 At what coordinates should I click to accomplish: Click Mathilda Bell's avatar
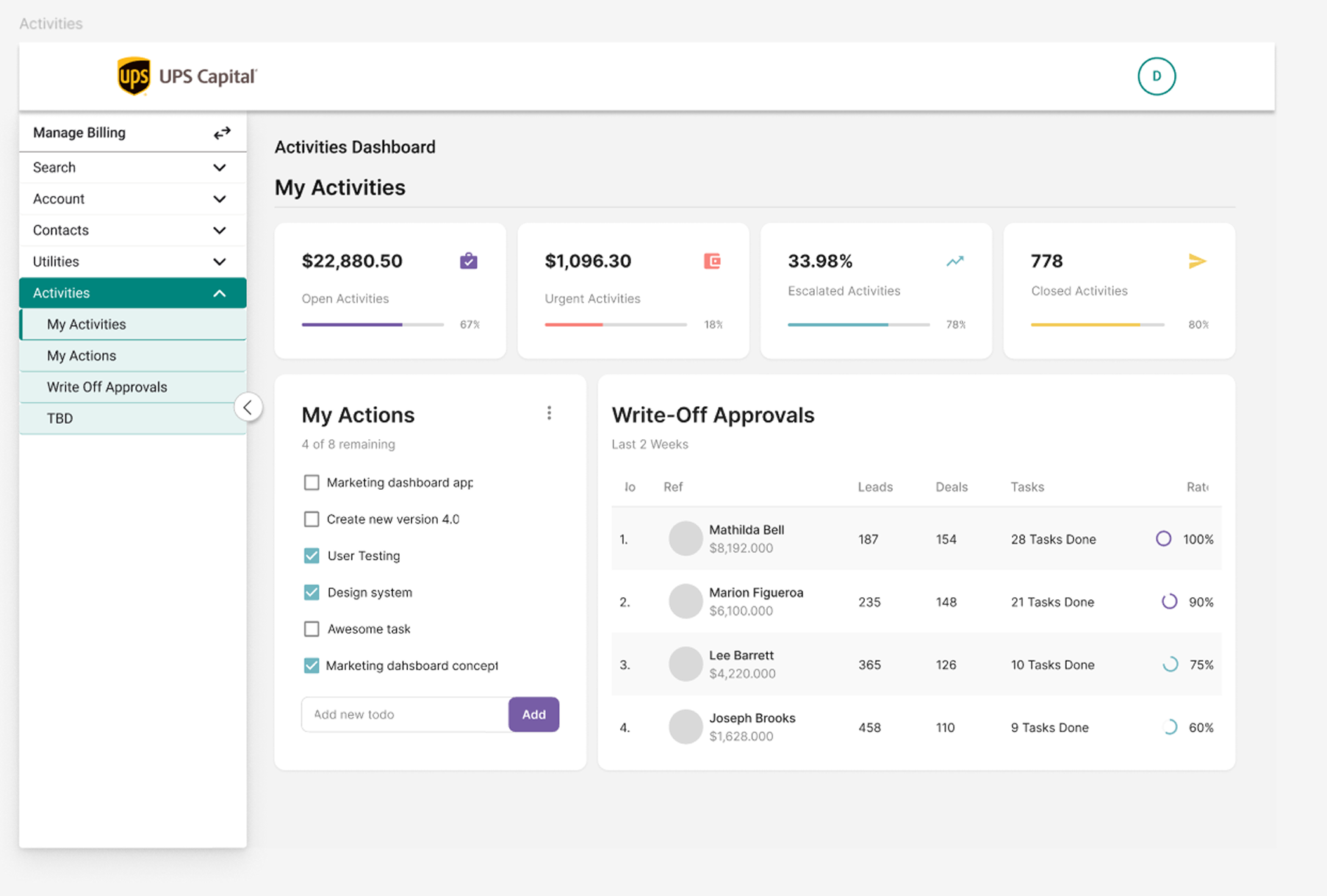click(x=686, y=538)
